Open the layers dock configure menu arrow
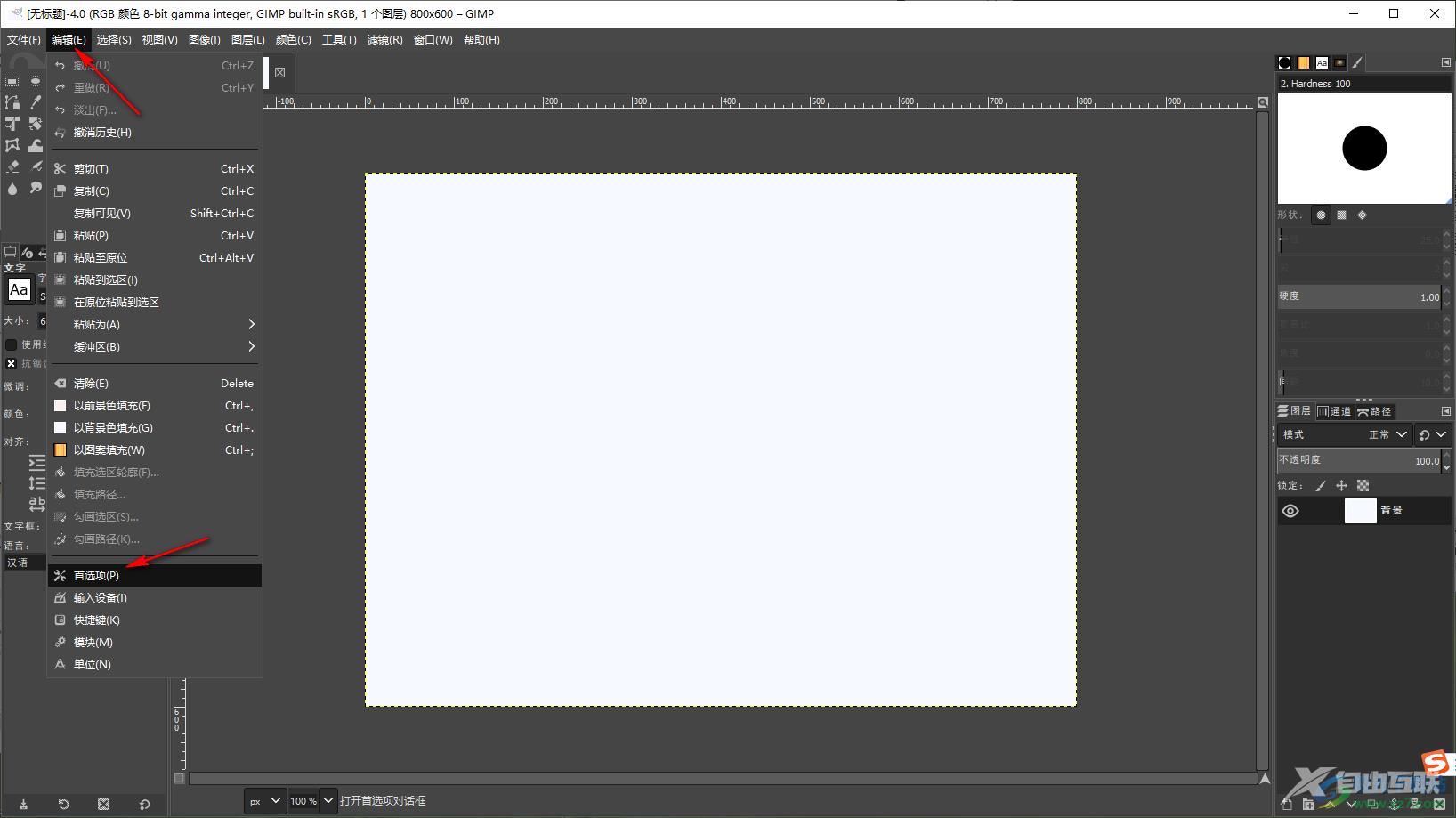Image resolution: width=1456 pixels, height=818 pixels. pyautogui.click(x=1445, y=411)
